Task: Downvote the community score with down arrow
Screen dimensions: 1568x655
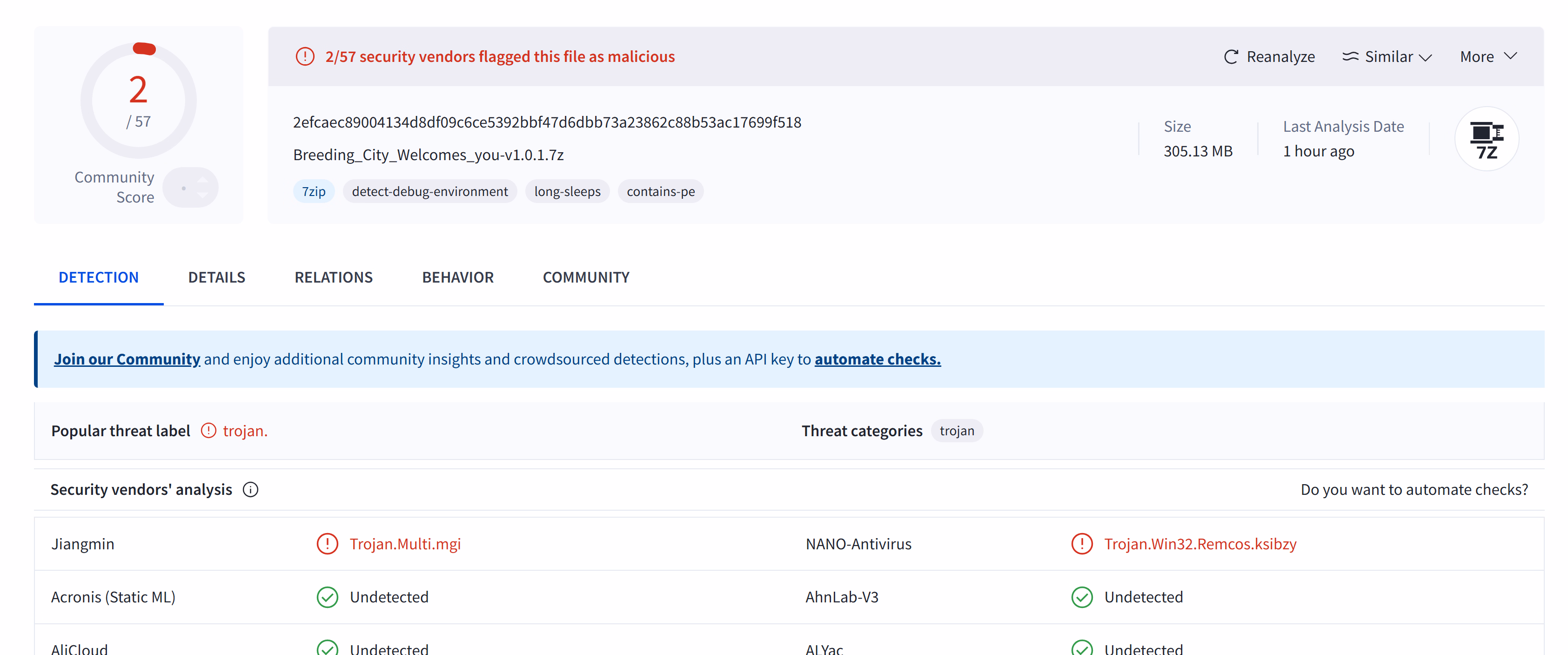Action: 203,196
